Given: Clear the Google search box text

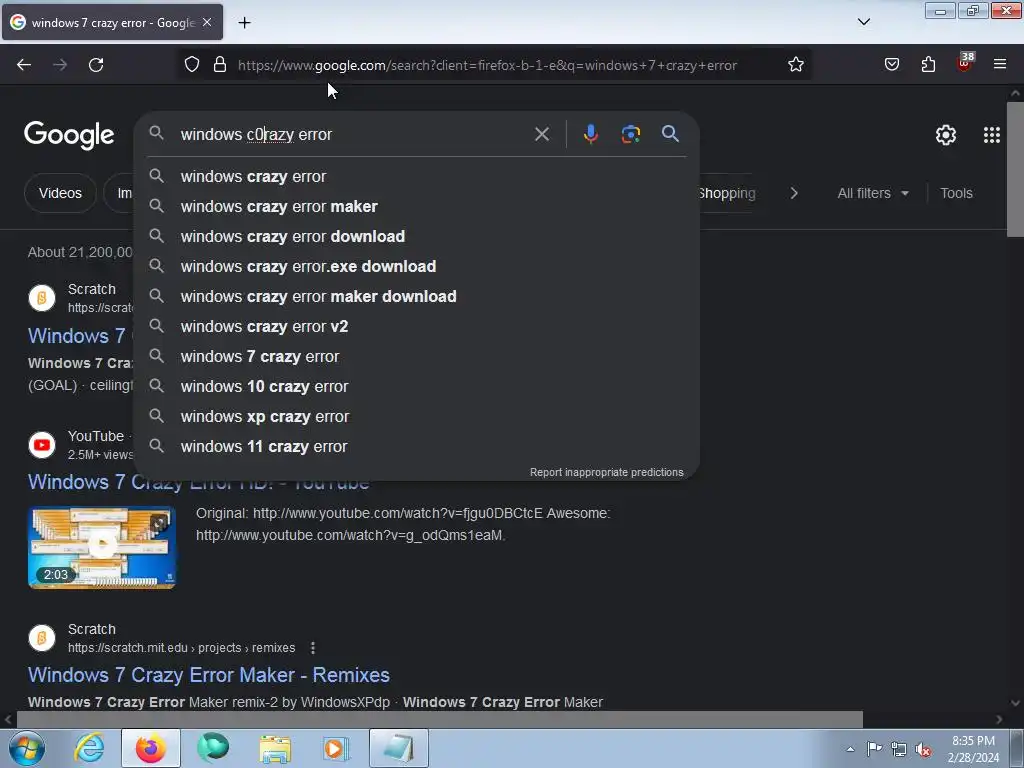Looking at the screenshot, I should pos(542,135).
